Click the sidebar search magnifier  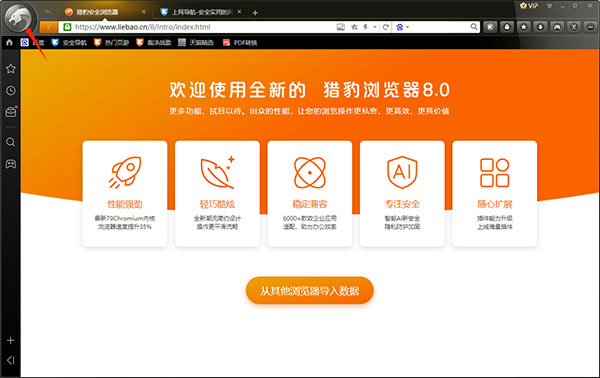pyautogui.click(x=11, y=142)
